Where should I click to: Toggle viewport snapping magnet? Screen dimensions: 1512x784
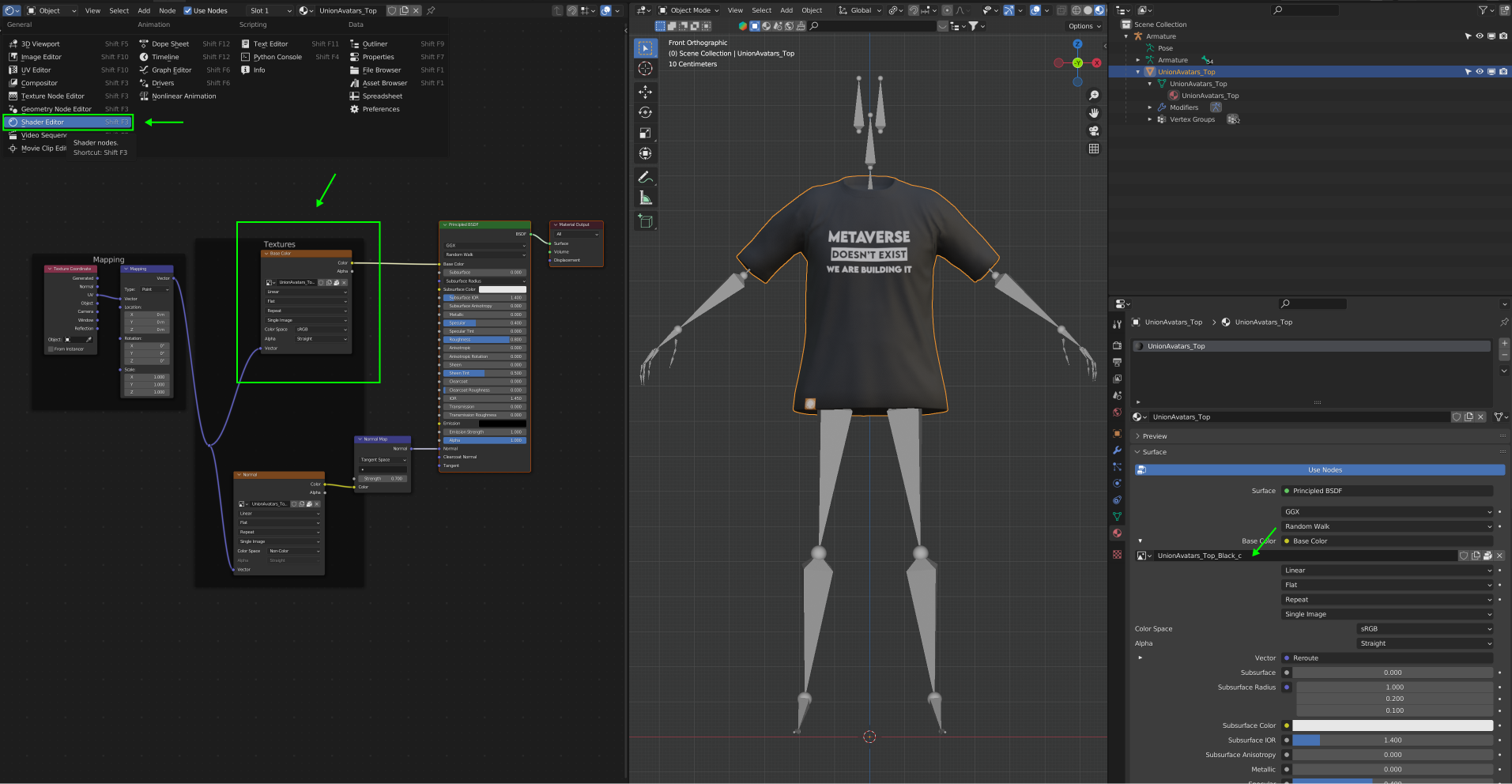914,10
